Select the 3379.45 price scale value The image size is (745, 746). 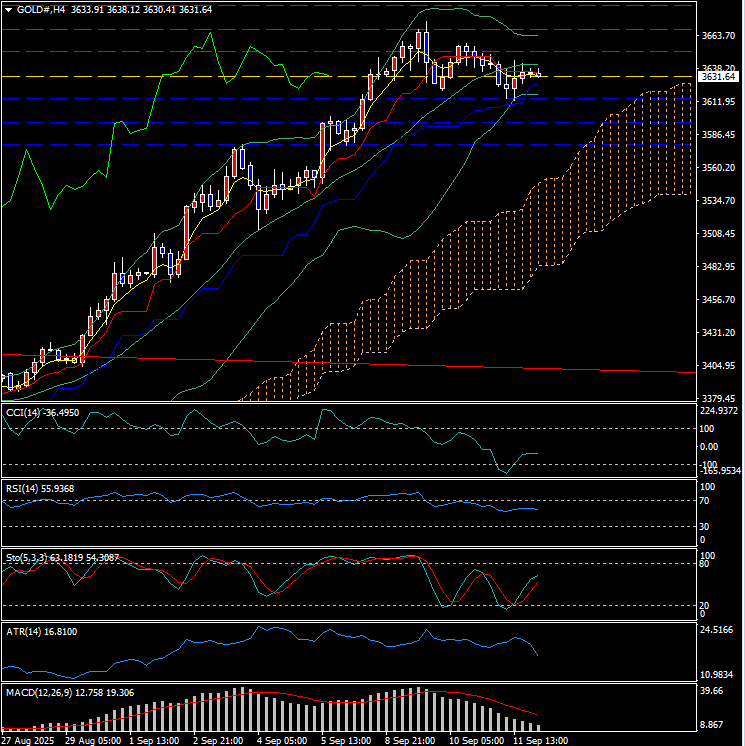point(718,398)
